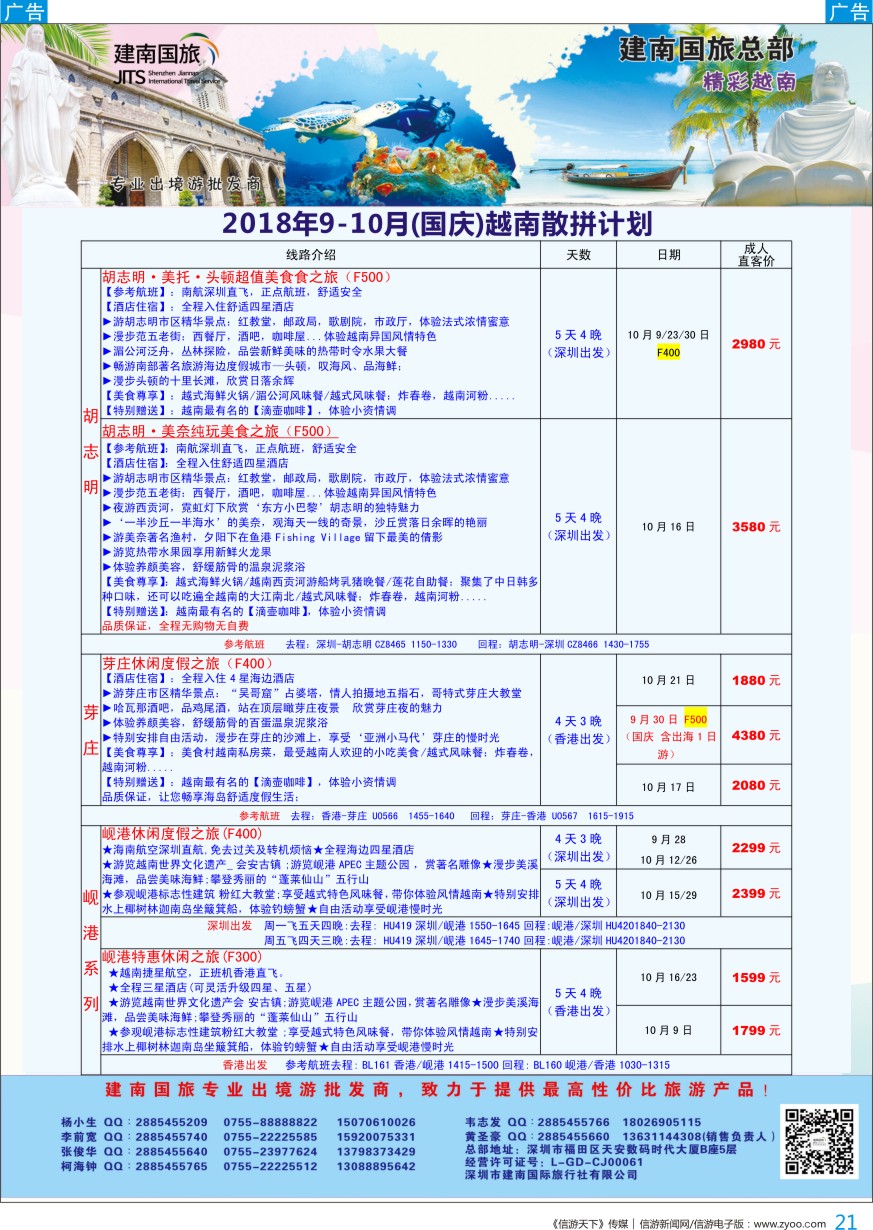Select the date 10月15/29
The image size is (873, 1230).
pyautogui.click(x=669, y=894)
